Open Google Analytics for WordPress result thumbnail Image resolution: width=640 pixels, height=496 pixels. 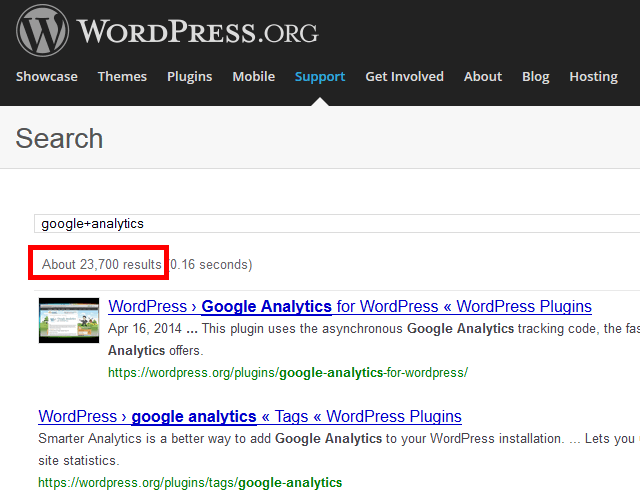pos(69,320)
